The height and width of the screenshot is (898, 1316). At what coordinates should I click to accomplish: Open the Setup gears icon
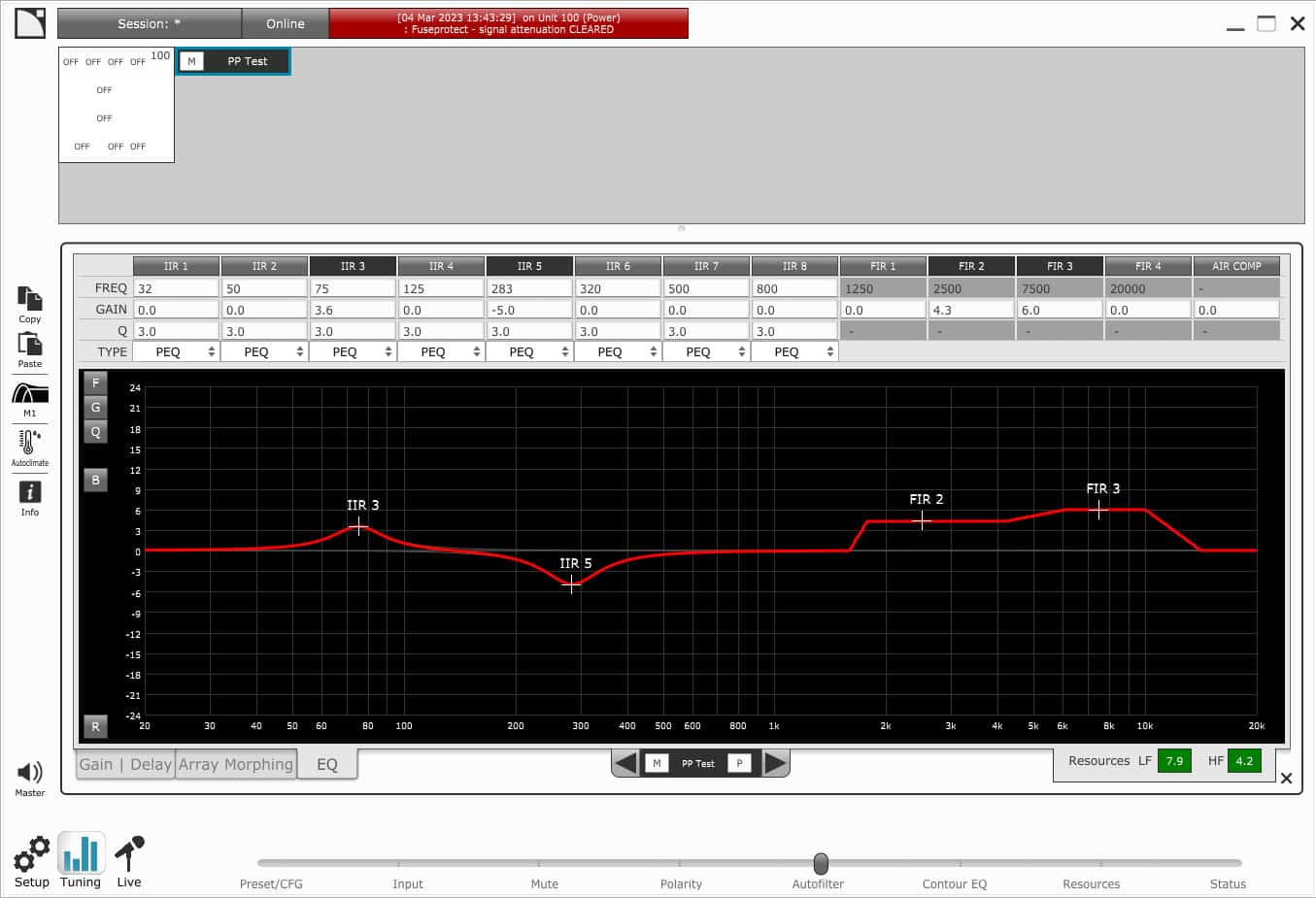[31, 854]
